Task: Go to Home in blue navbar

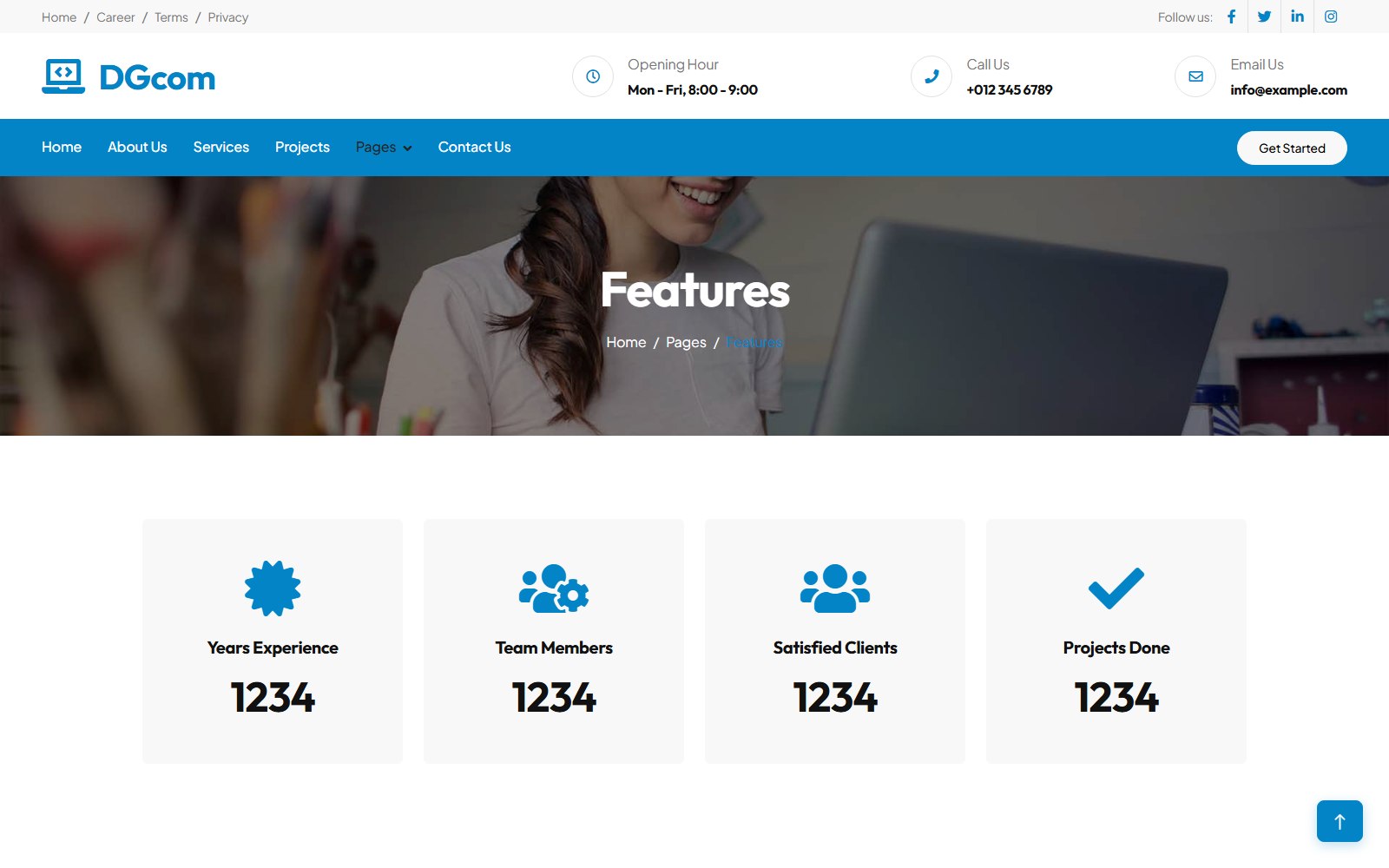Action: click(x=62, y=148)
